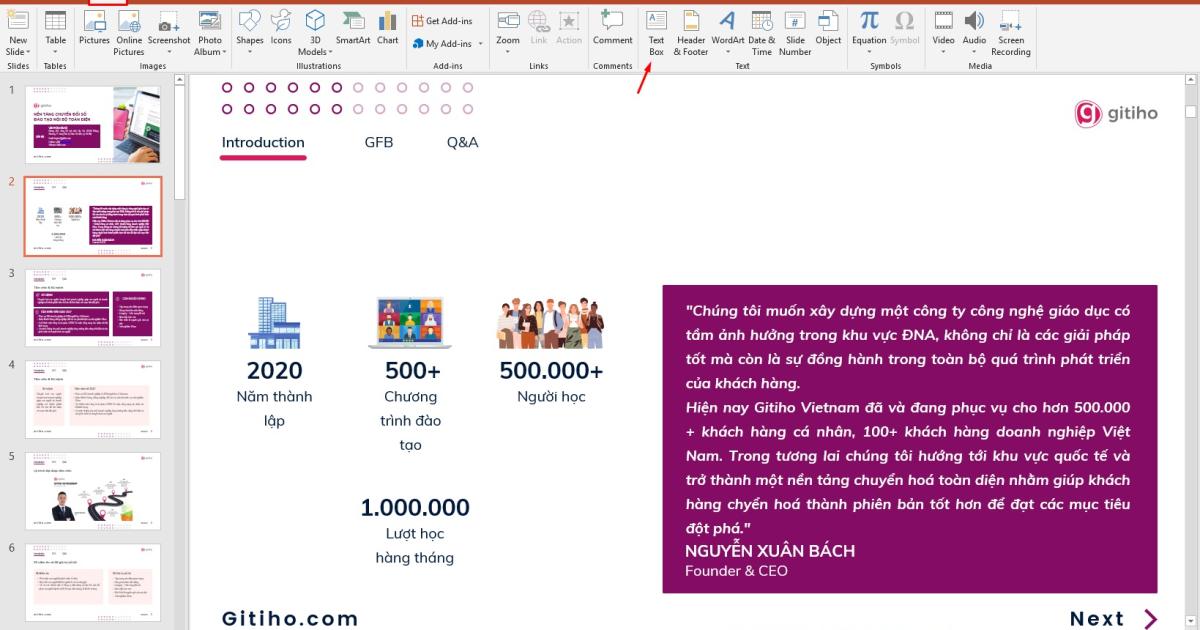Select the Introduction tab on the slide

click(x=262, y=142)
